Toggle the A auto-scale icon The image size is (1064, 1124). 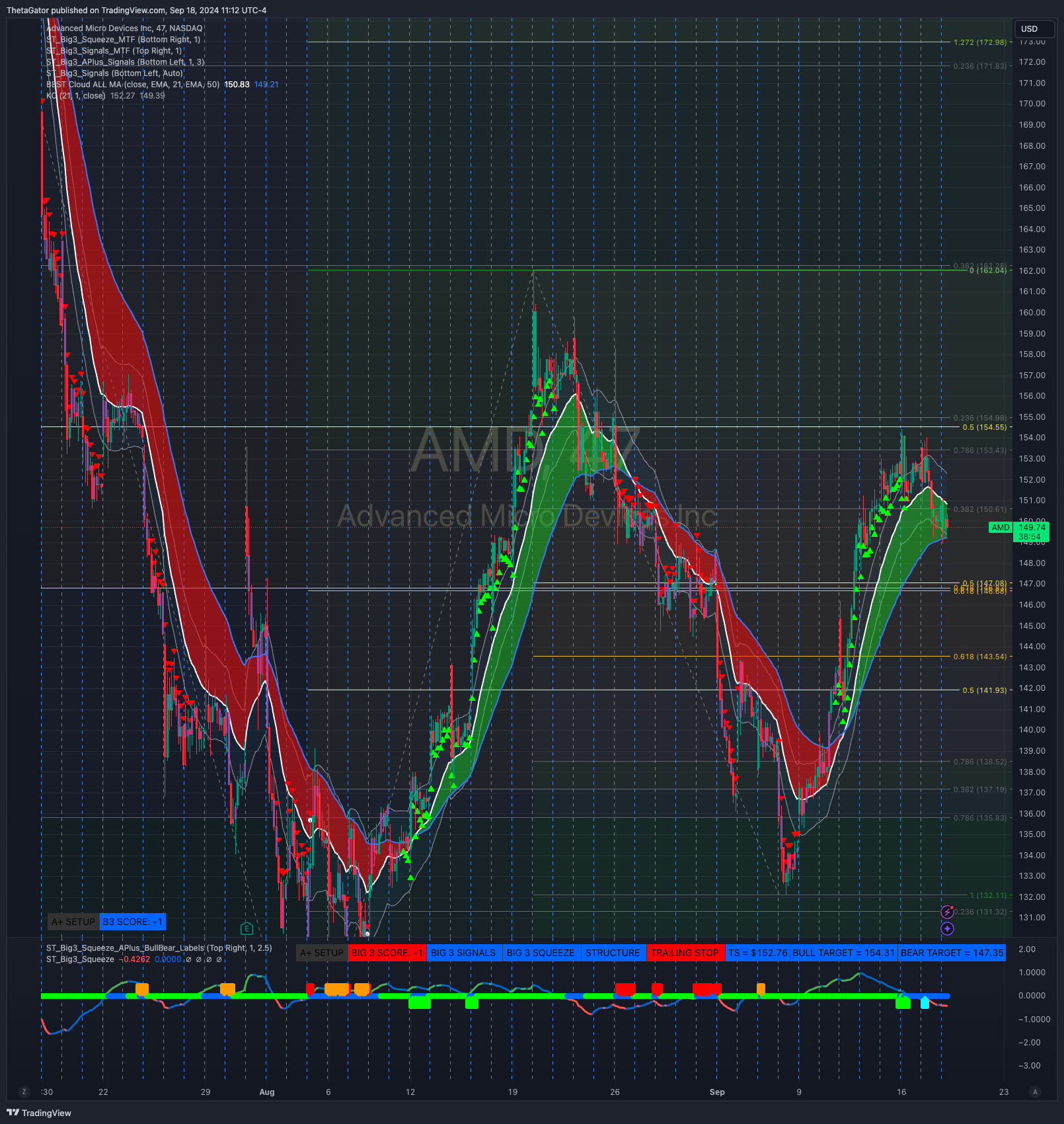tap(1035, 1092)
